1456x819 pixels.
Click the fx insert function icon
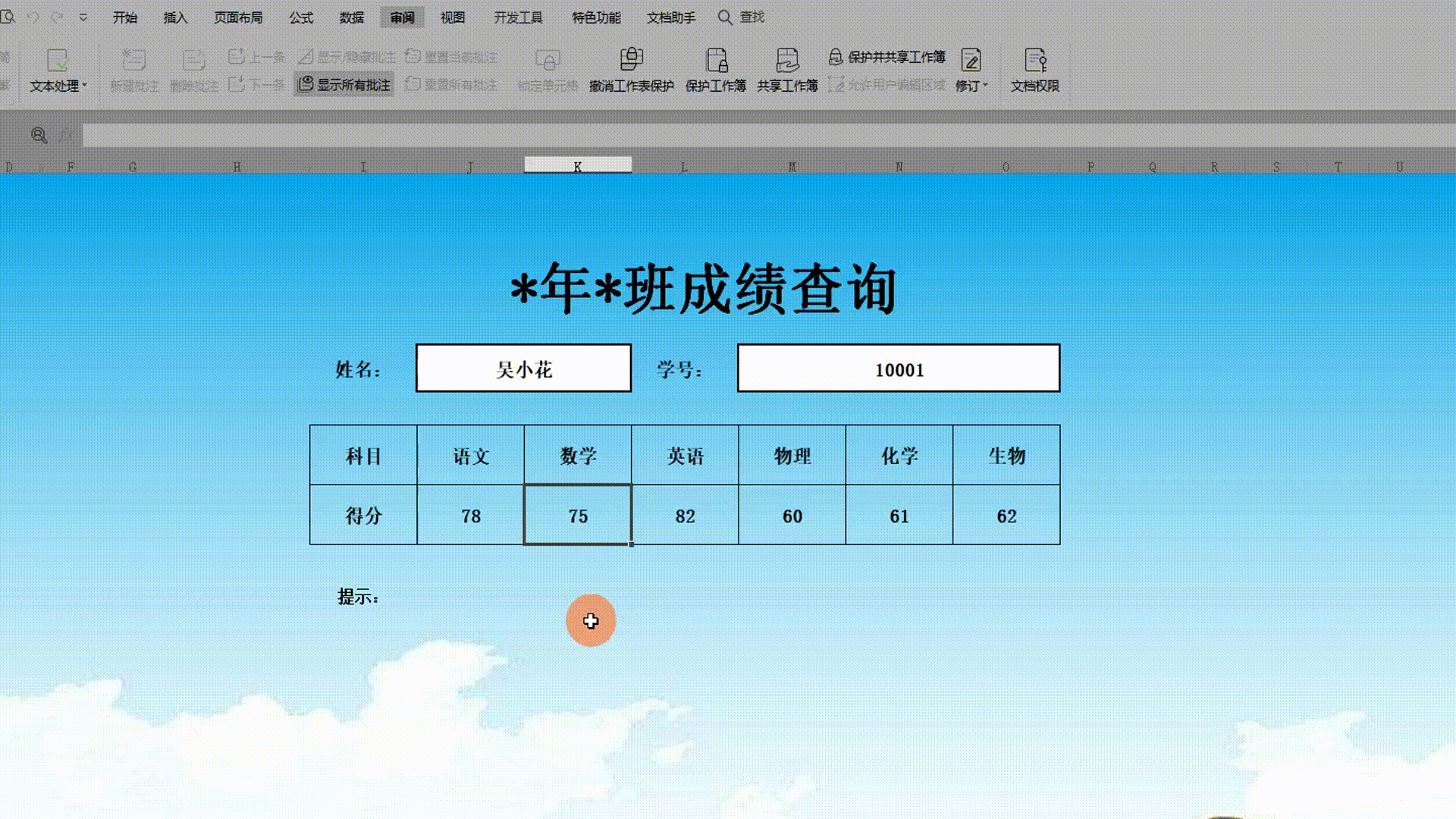coord(67,135)
